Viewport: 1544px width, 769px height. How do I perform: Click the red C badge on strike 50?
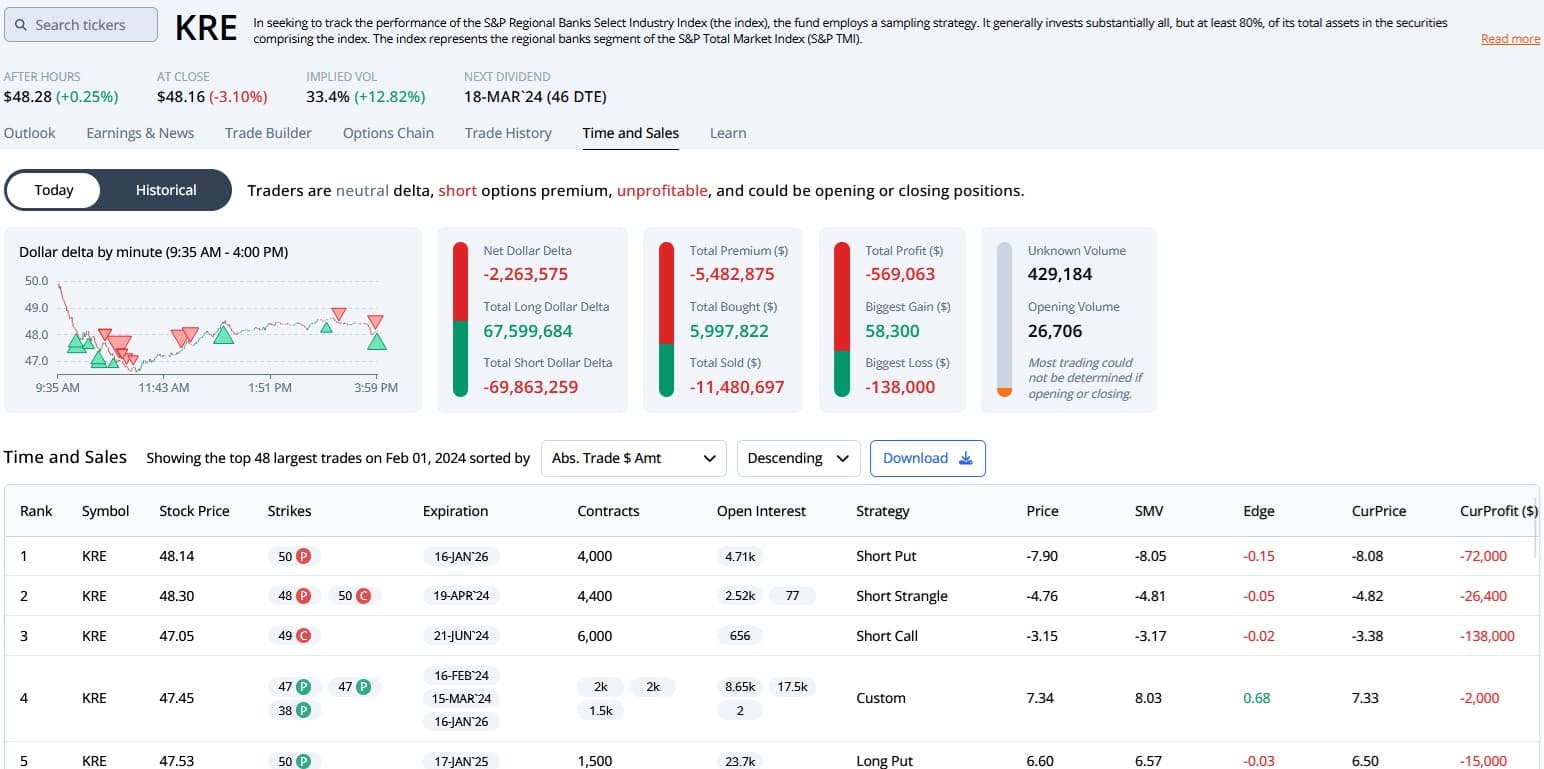coord(364,596)
